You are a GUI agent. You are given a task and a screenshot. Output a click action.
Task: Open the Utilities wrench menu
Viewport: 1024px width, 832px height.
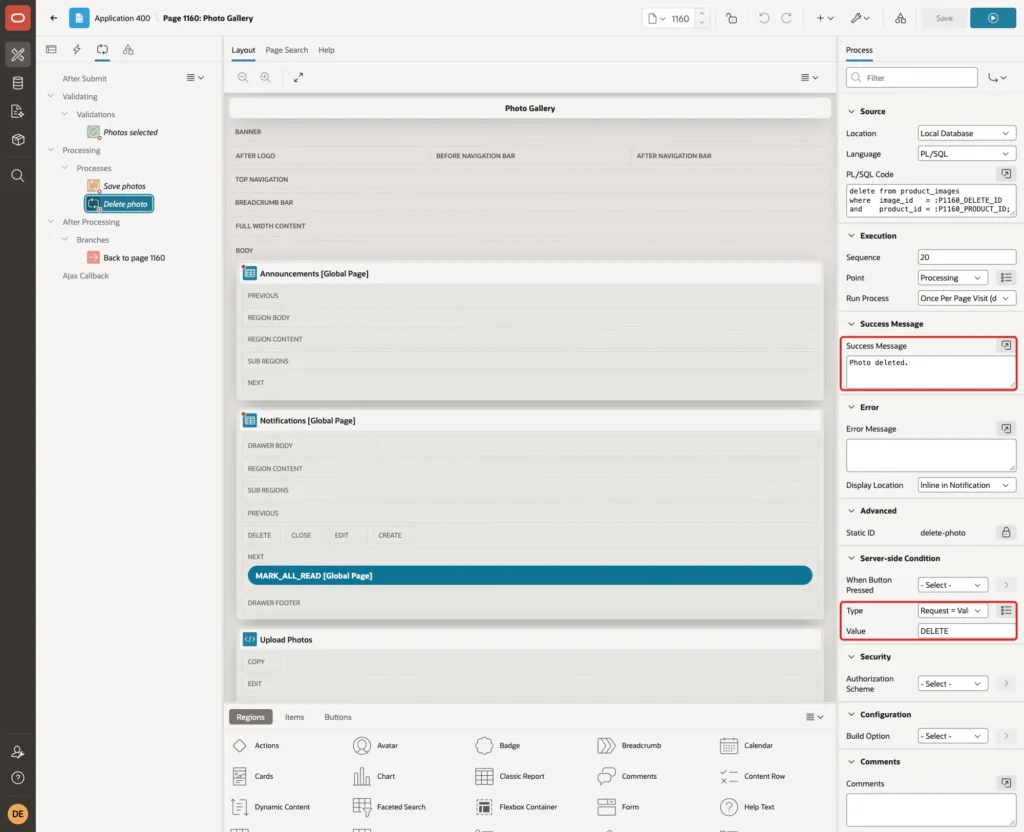pyautogui.click(x=860, y=18)
